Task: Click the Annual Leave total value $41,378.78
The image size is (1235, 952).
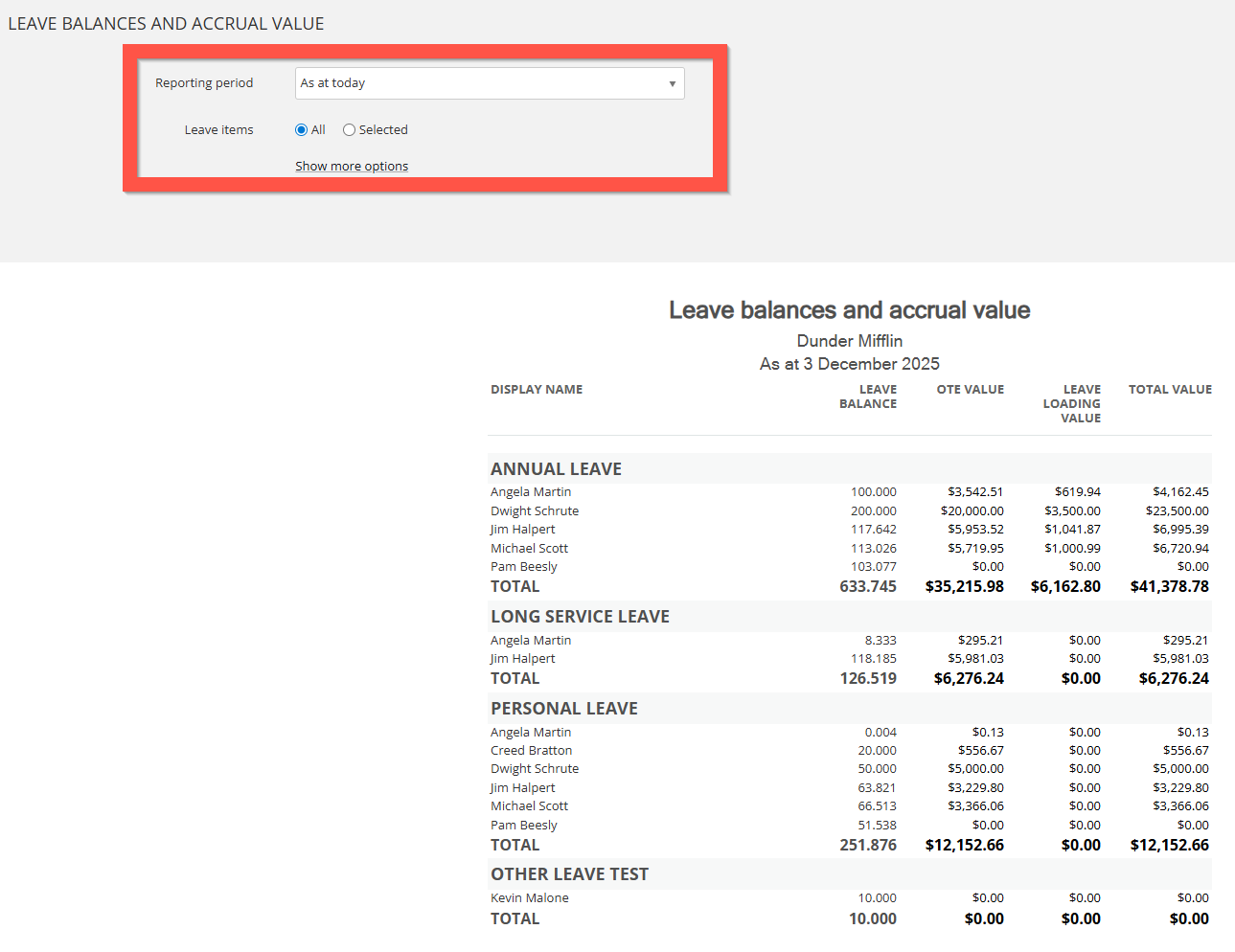Action: click(1169, 587)
